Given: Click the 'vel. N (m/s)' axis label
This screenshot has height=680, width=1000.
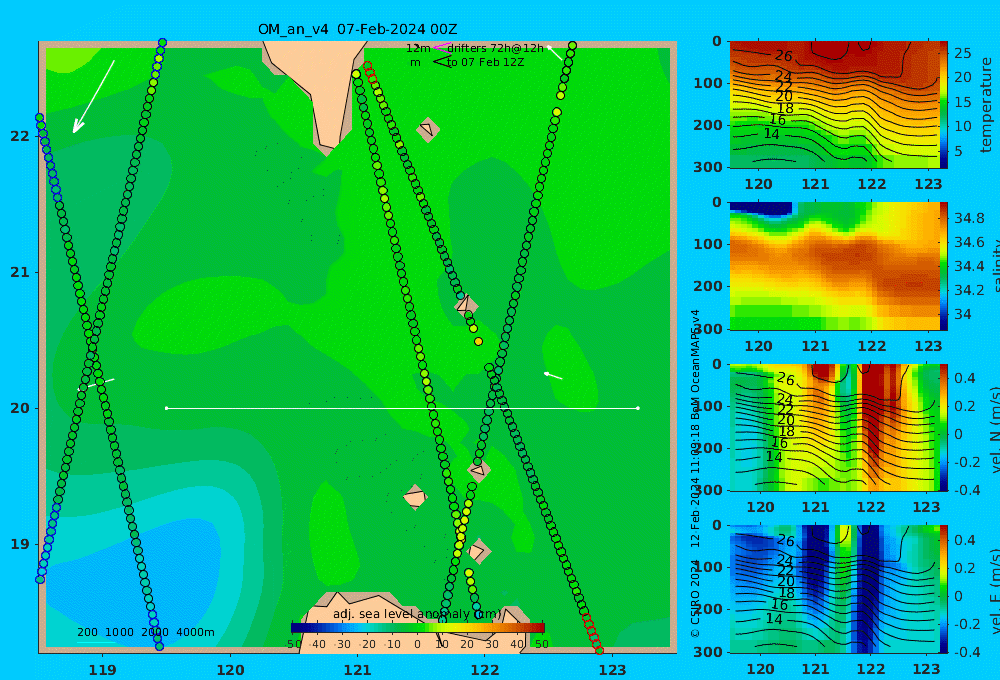Looking at the screenshot, I should tap(994, 425).
